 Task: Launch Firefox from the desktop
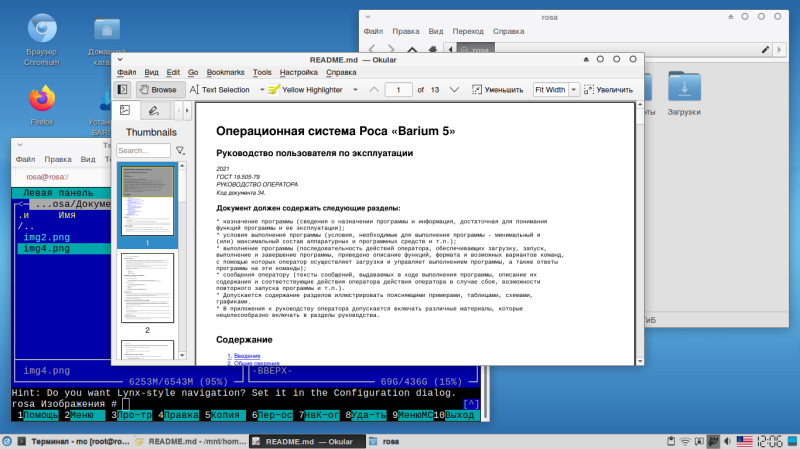[x=41, y=100]
